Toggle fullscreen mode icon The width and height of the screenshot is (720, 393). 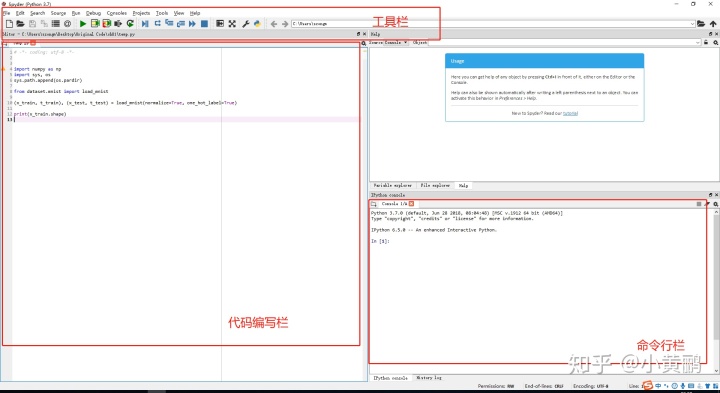(x=232, y=23)
